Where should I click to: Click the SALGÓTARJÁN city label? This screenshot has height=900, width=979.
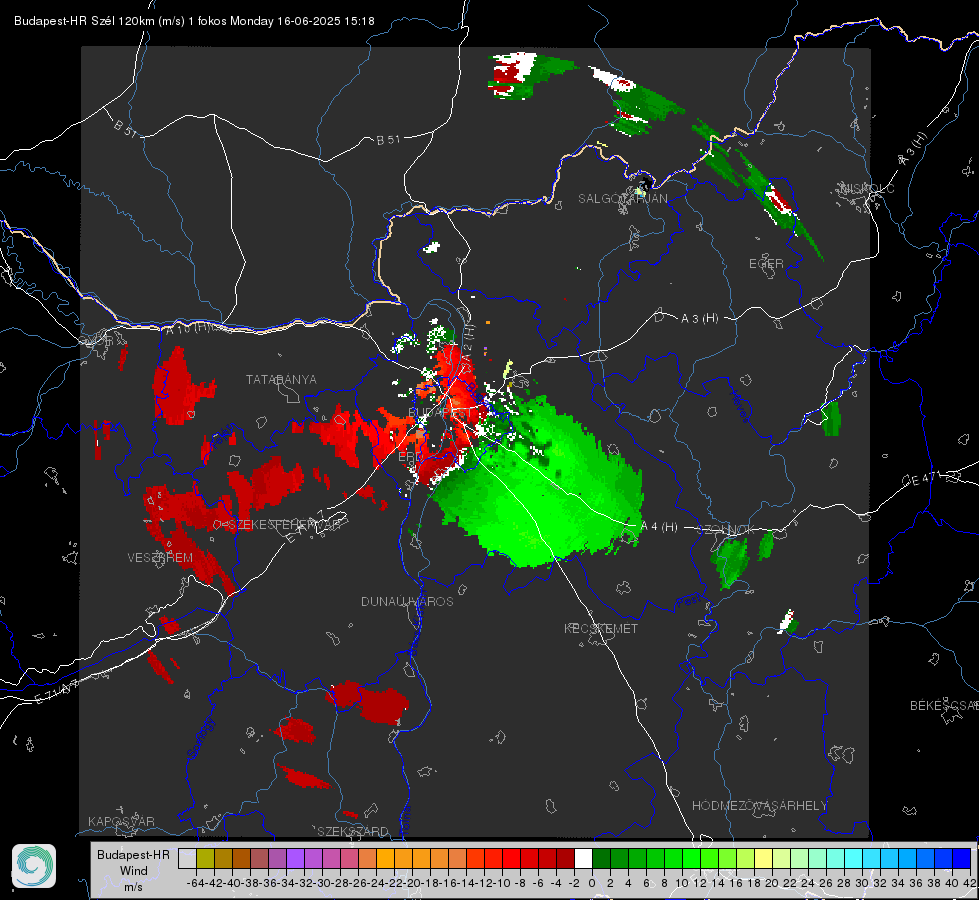pyautogui.click(x=622, y=199)
